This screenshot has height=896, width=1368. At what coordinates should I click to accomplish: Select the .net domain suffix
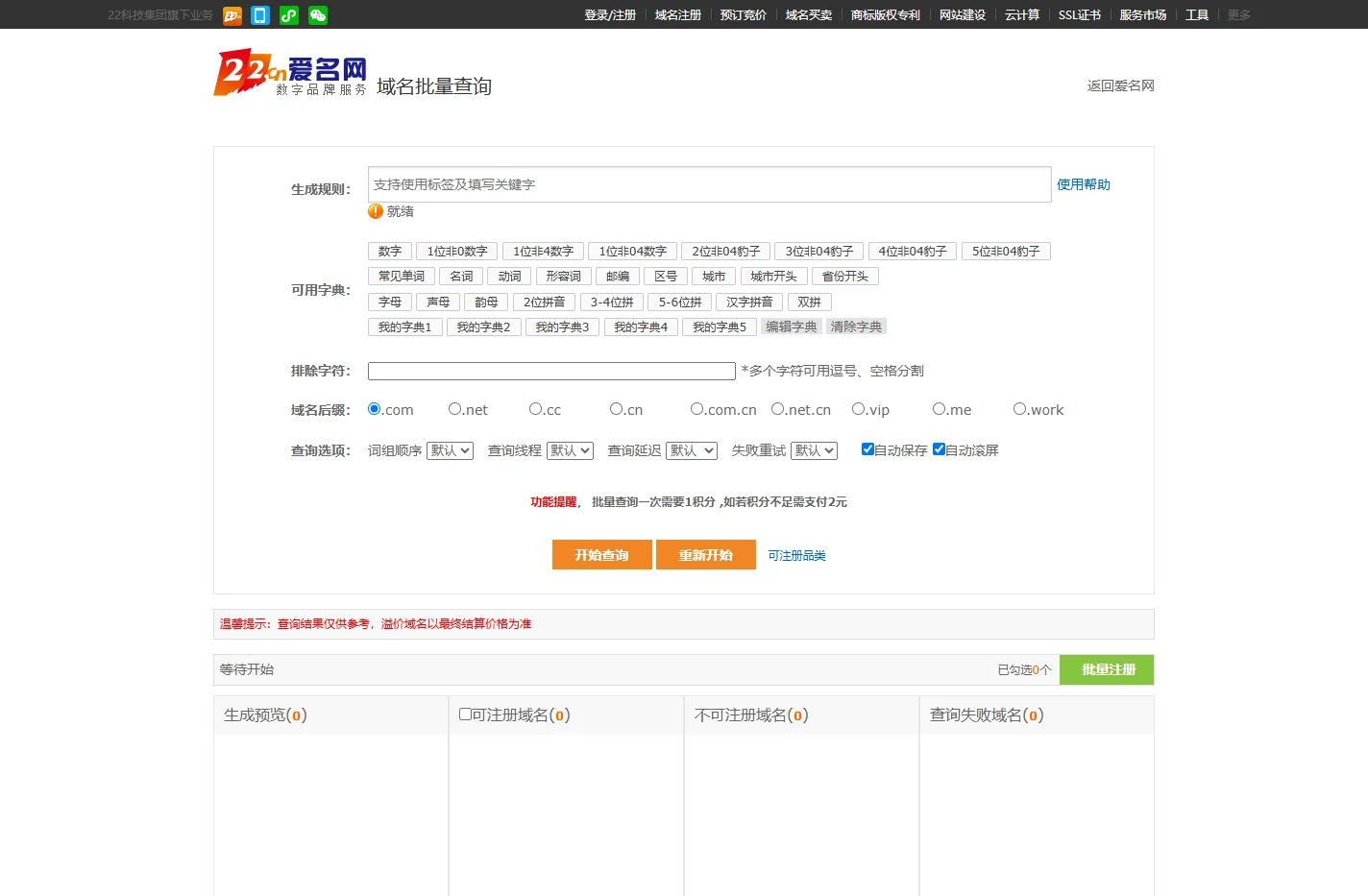pos(455,409)
